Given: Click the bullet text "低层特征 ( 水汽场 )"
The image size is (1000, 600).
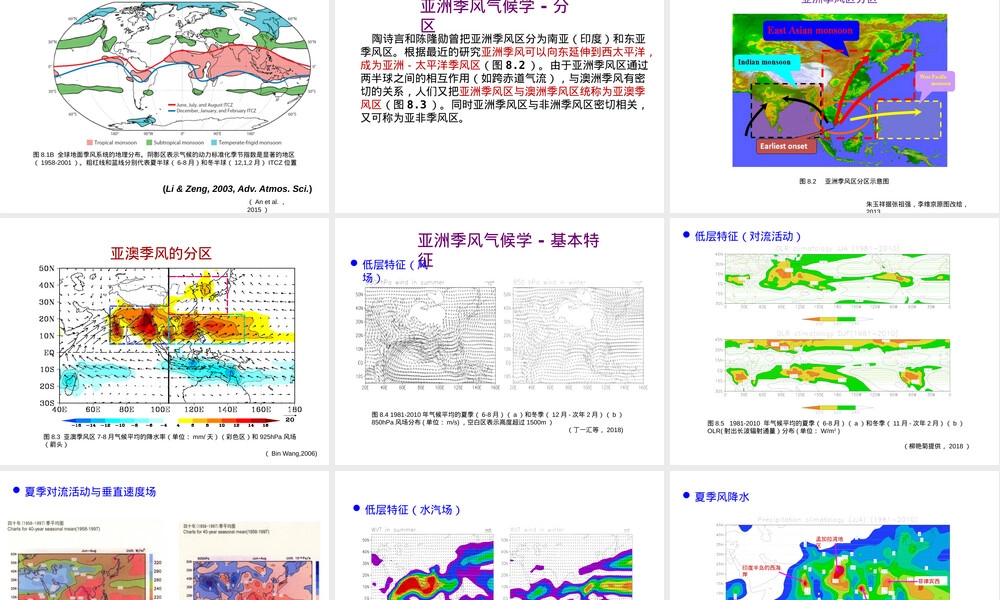Looking at the screenshot, I should [413, 509].
